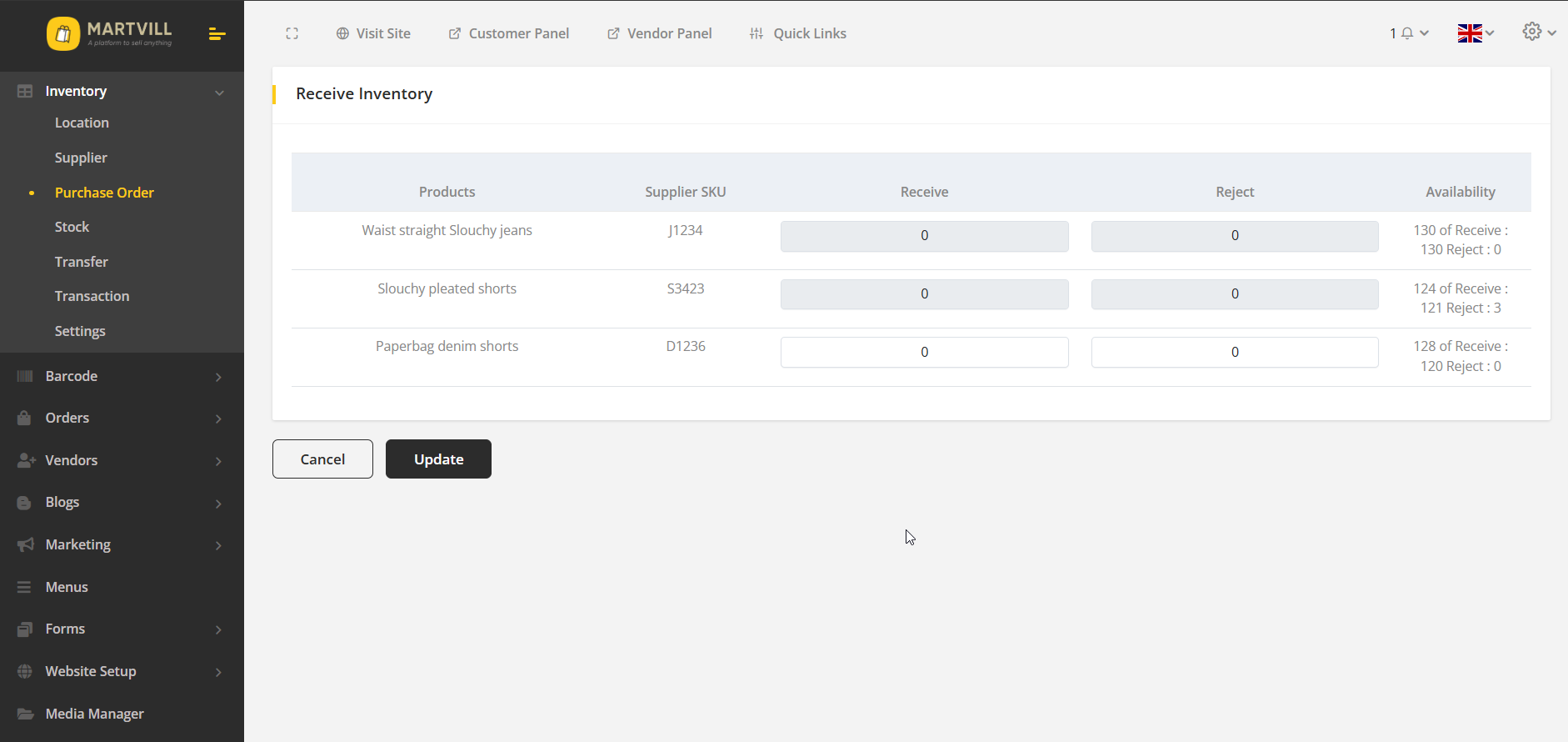Click the fullscreen expand icon
The height and width of the screenshot is (742, 1568).
point(292,33)
